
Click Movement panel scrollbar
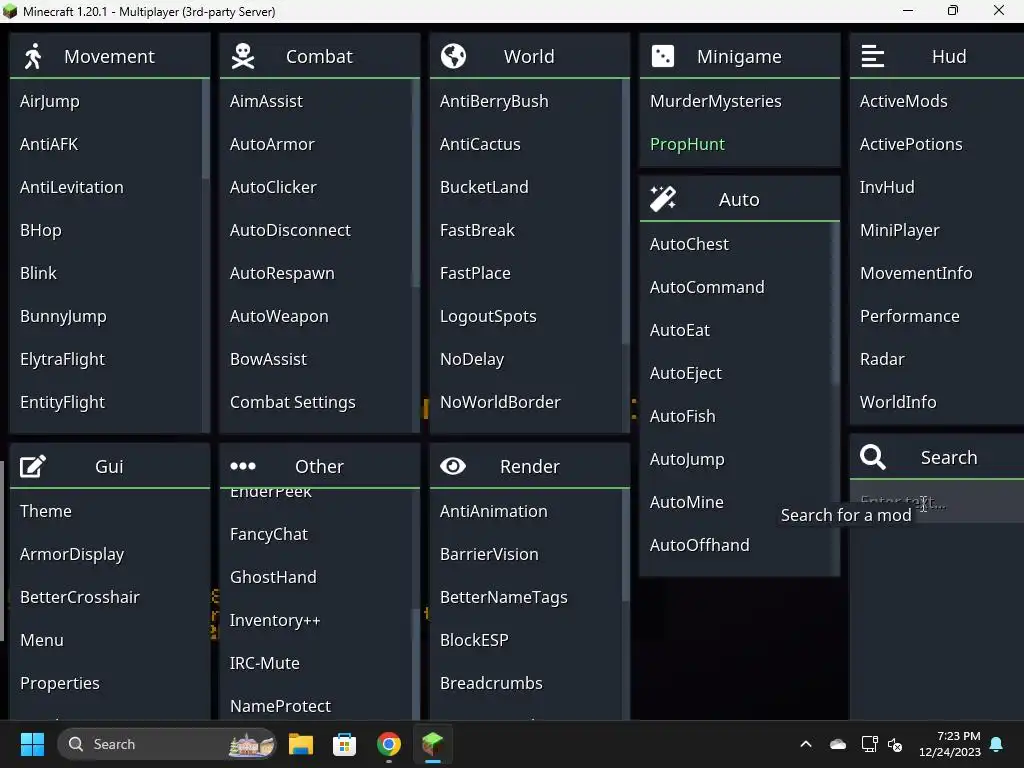[x=206, y=129]
